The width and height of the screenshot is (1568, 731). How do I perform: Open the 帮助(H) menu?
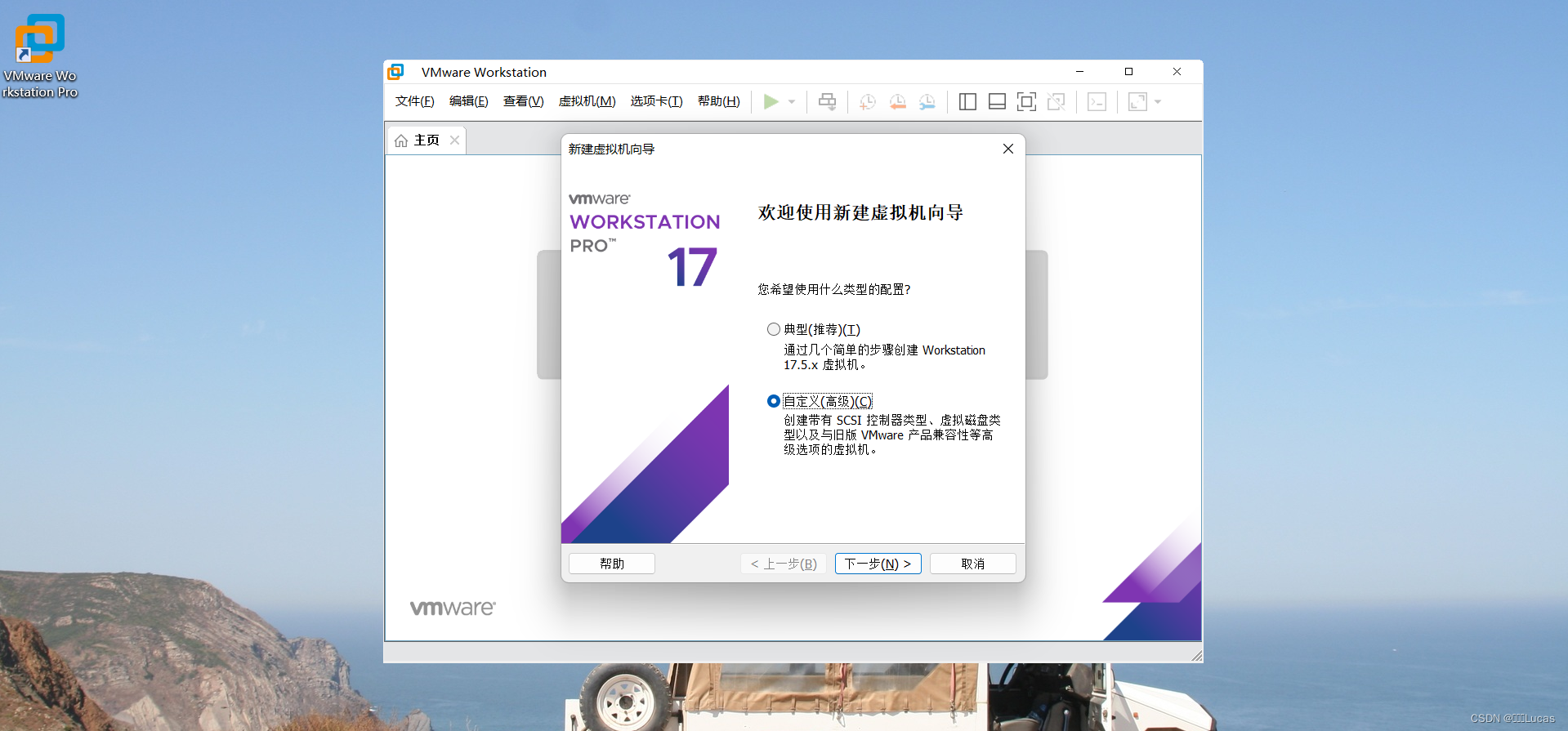click(718, 101)
